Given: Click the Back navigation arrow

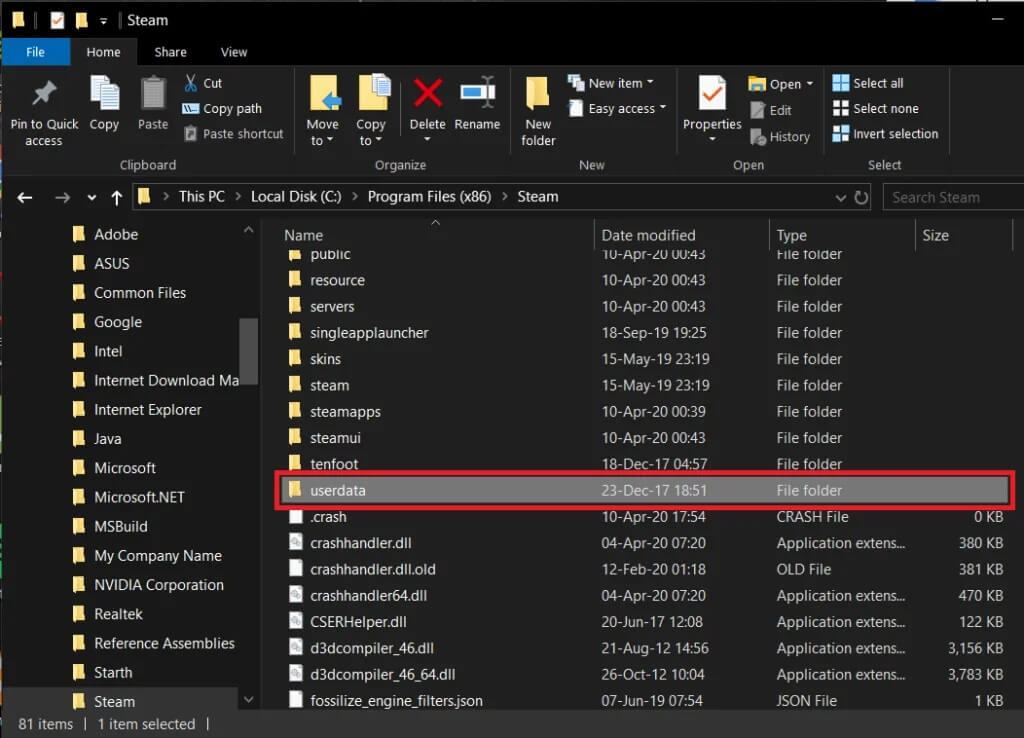Looking at the screenshot, I should [25, 197].
